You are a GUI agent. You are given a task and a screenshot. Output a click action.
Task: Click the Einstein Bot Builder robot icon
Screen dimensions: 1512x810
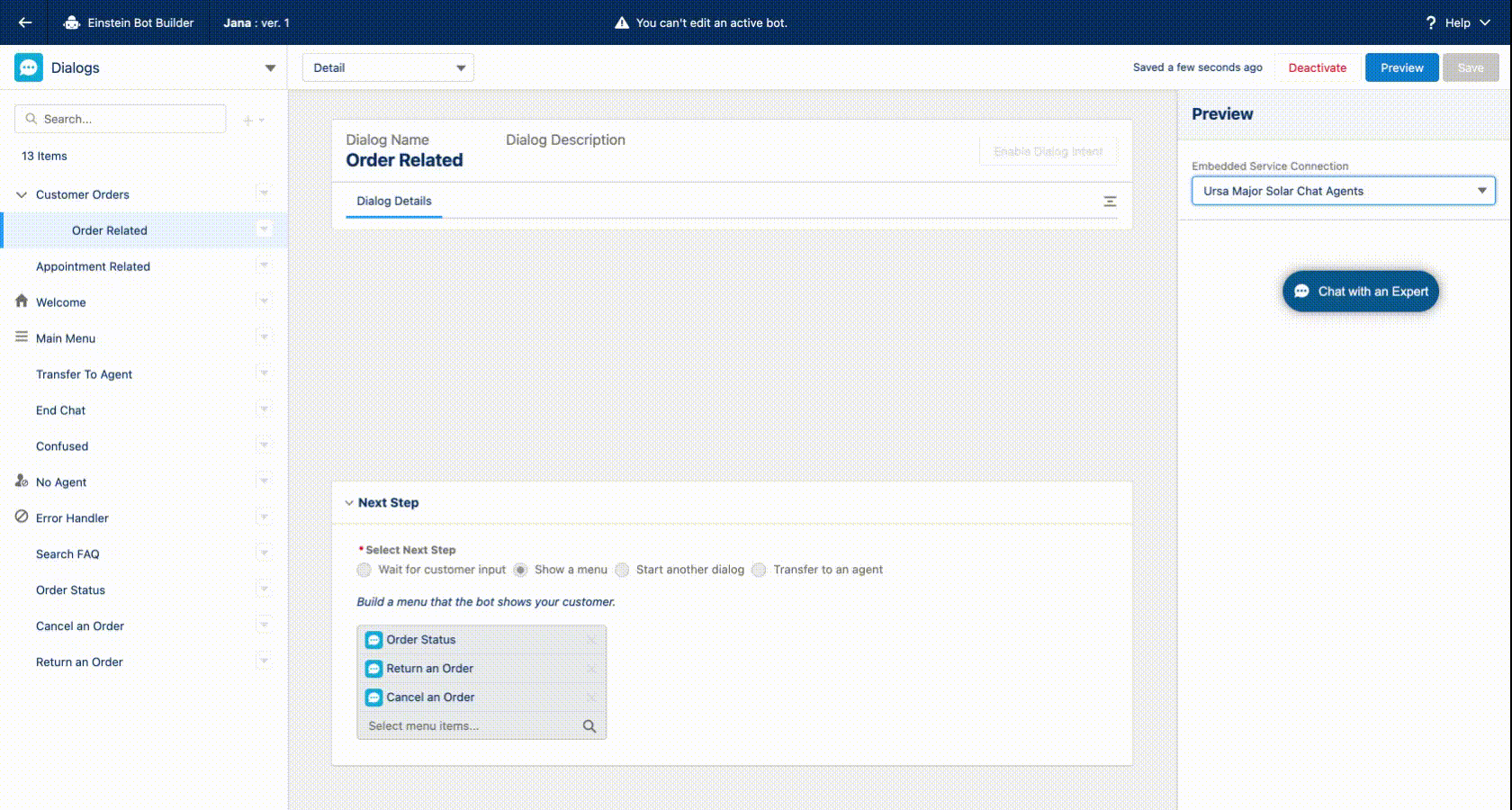pos(72,22)
